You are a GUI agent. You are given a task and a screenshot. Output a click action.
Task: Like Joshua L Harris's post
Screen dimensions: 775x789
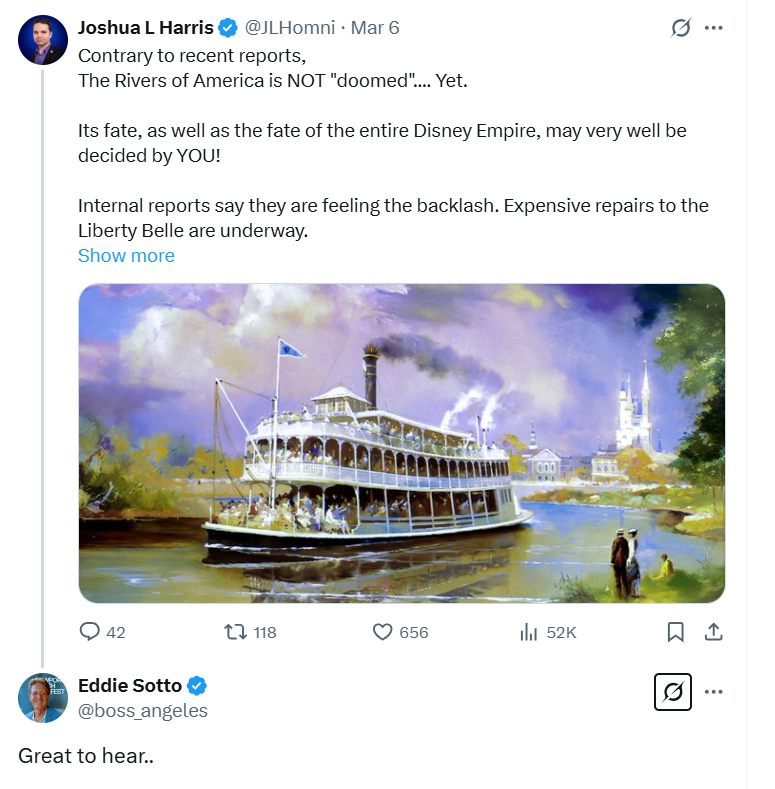coord(382,632)
